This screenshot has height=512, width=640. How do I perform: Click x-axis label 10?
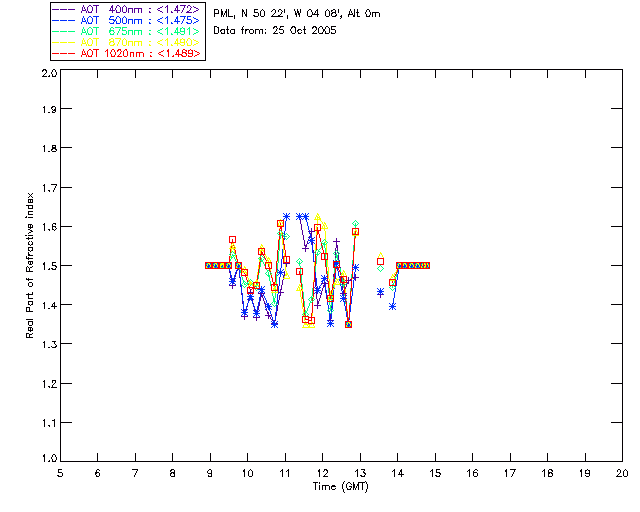click(x=247, y=473)
